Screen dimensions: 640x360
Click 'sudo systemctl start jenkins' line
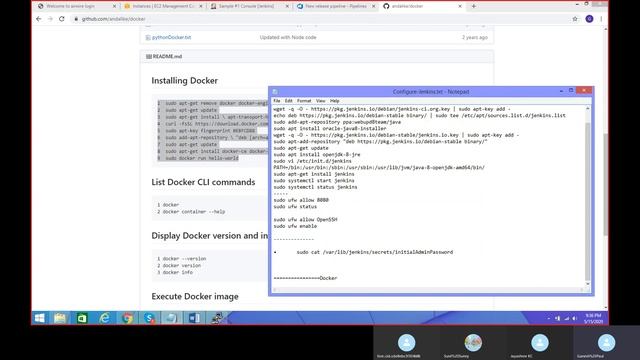pyautogui.click(x=314, y=180)
